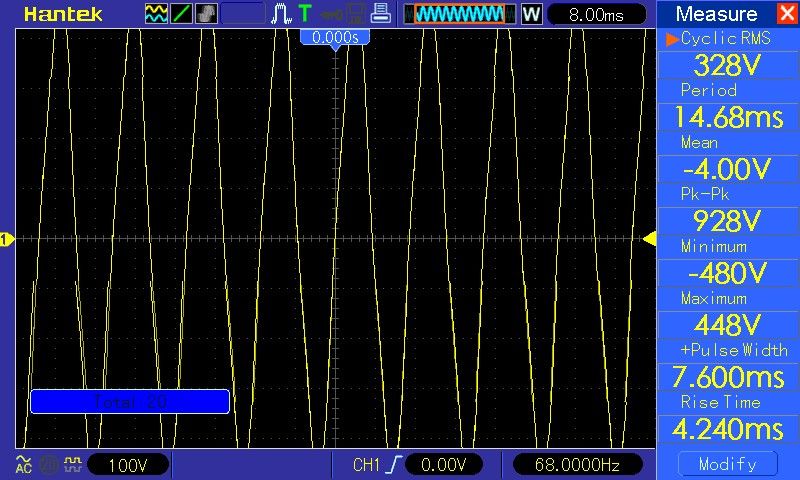Close the Measure panel with the X

787,13
